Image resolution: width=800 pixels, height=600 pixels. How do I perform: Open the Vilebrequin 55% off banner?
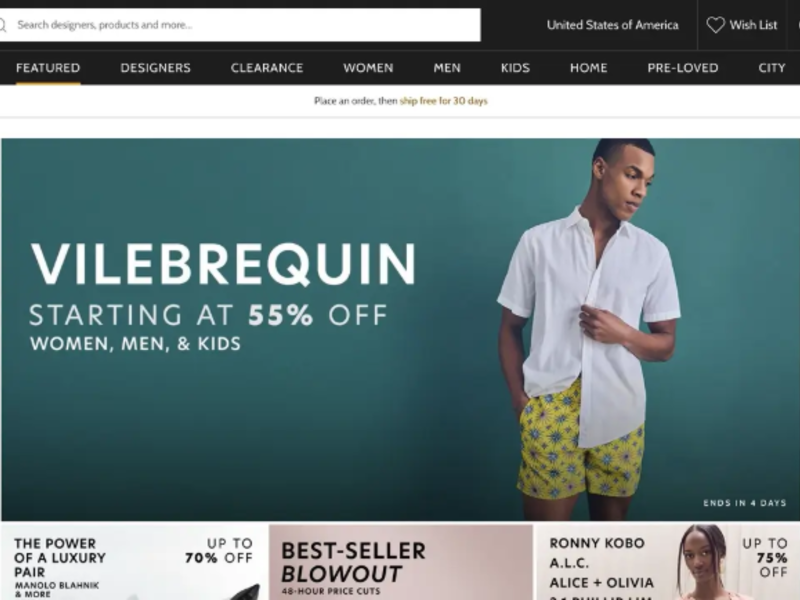tap(400, 330)
